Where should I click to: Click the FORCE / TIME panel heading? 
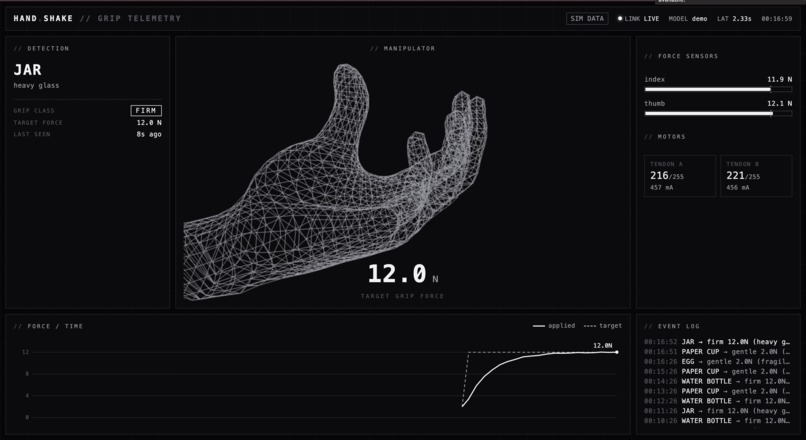(x=48, y=326)
